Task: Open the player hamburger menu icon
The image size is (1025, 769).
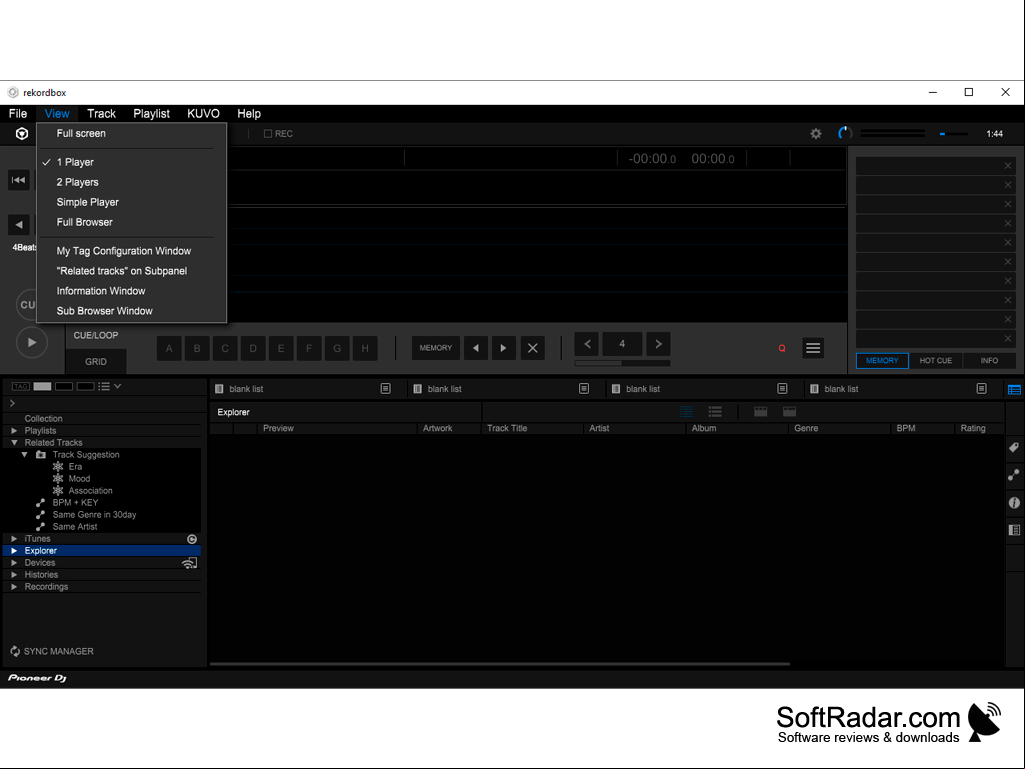Action: point(813,348)
